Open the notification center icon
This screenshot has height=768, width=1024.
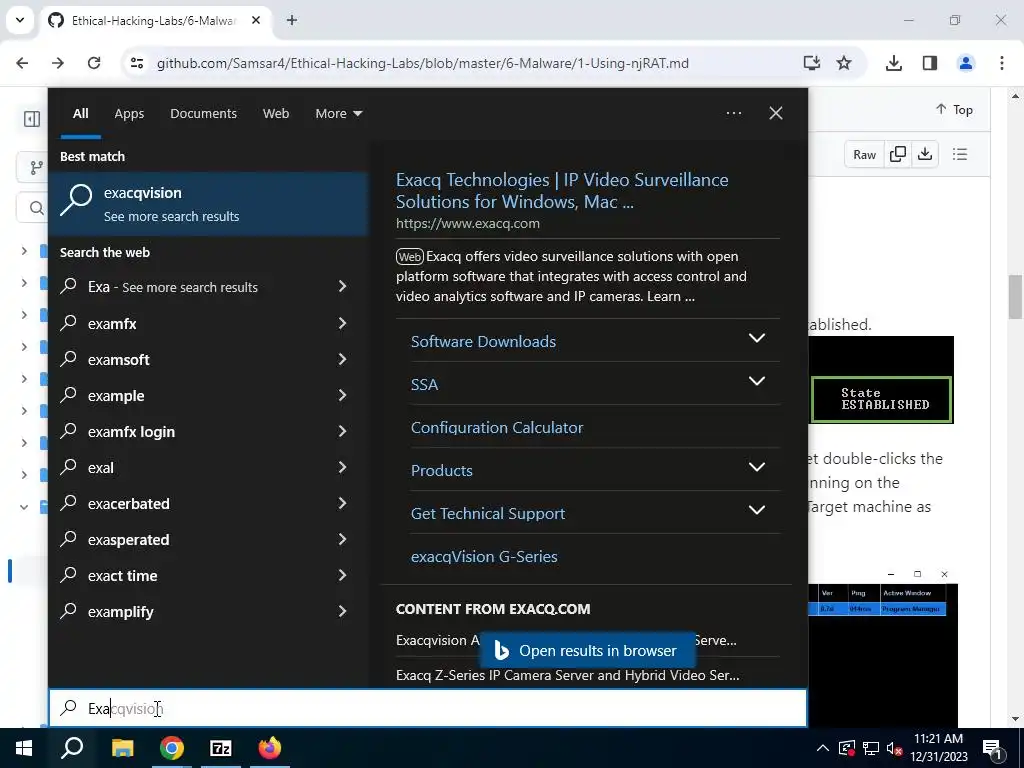[x=993, y=748]
